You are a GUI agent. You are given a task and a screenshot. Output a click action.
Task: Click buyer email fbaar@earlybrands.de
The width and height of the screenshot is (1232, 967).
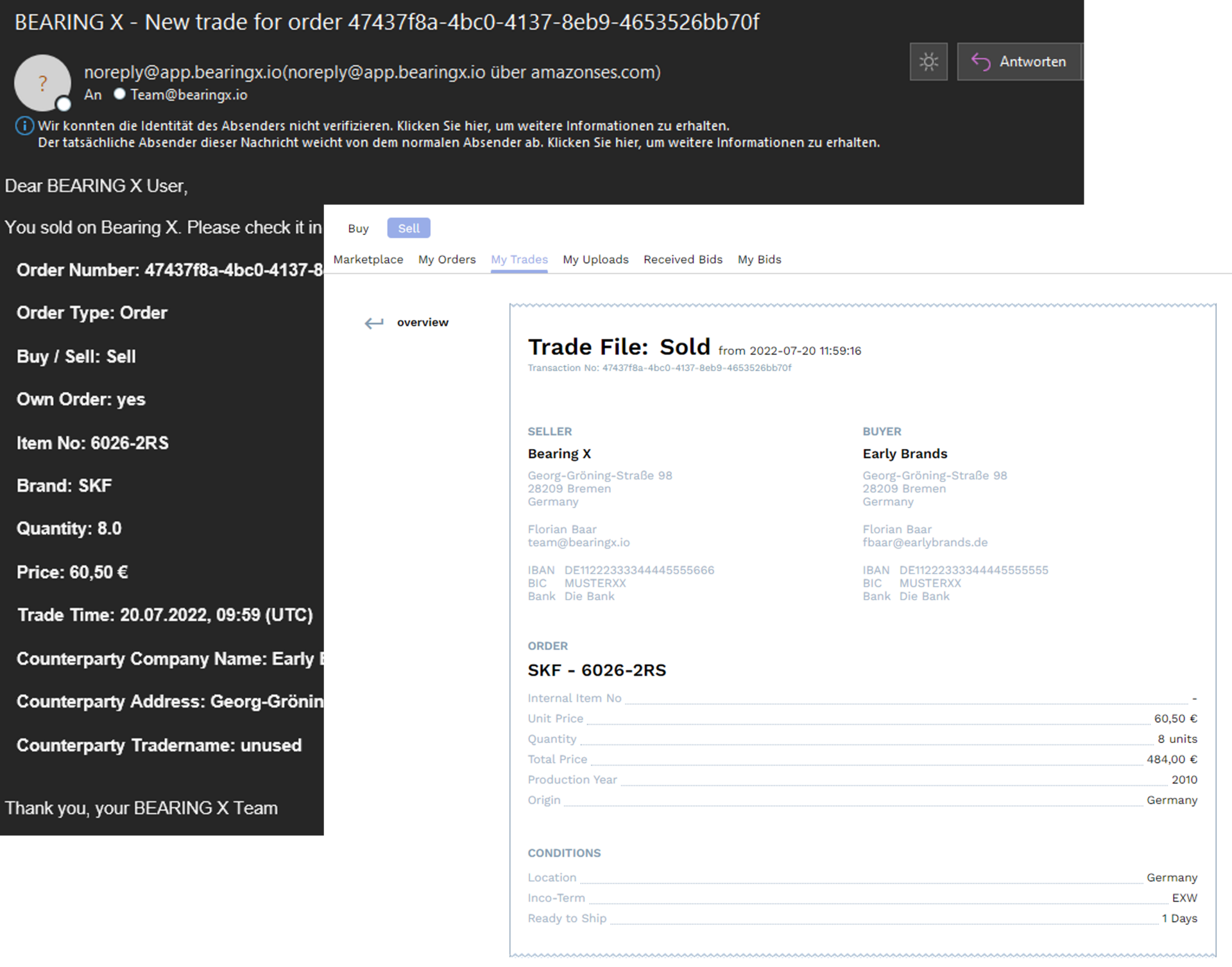[925, 543]
